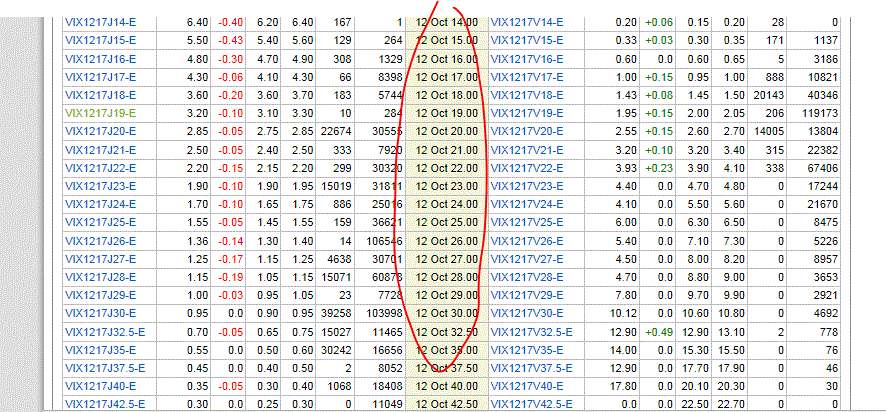Click the 39258 volume value
Viewport: 886px width, 412px height.
point(336,314)
